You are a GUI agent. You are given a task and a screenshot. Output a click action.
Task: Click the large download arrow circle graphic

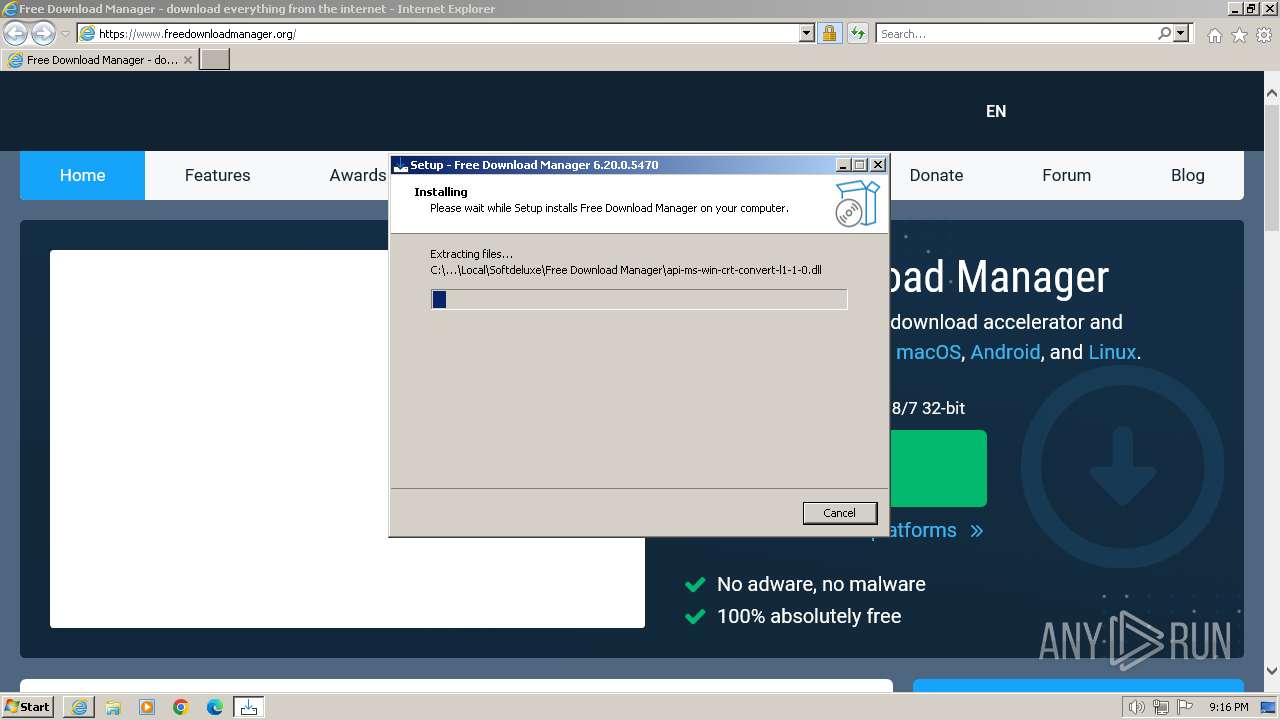pos(1122,467)
